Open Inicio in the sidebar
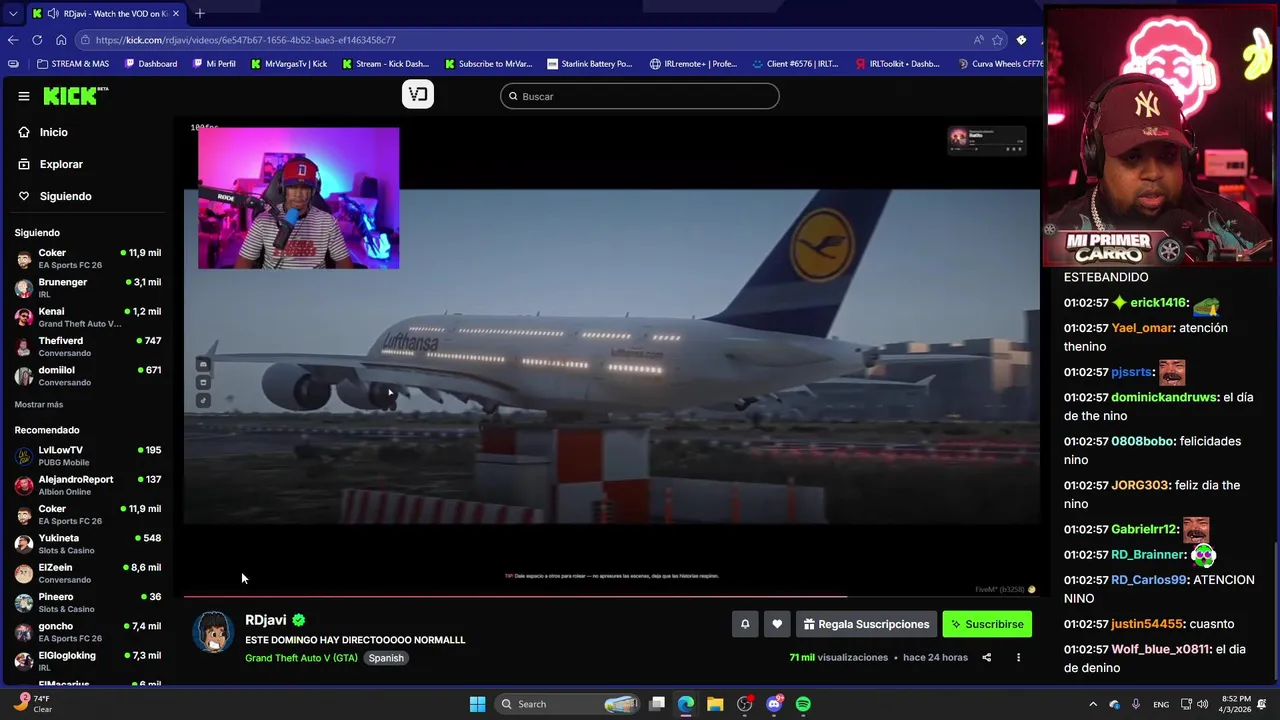The width and height of the screenshot is (1280, 720). [54, 132]
